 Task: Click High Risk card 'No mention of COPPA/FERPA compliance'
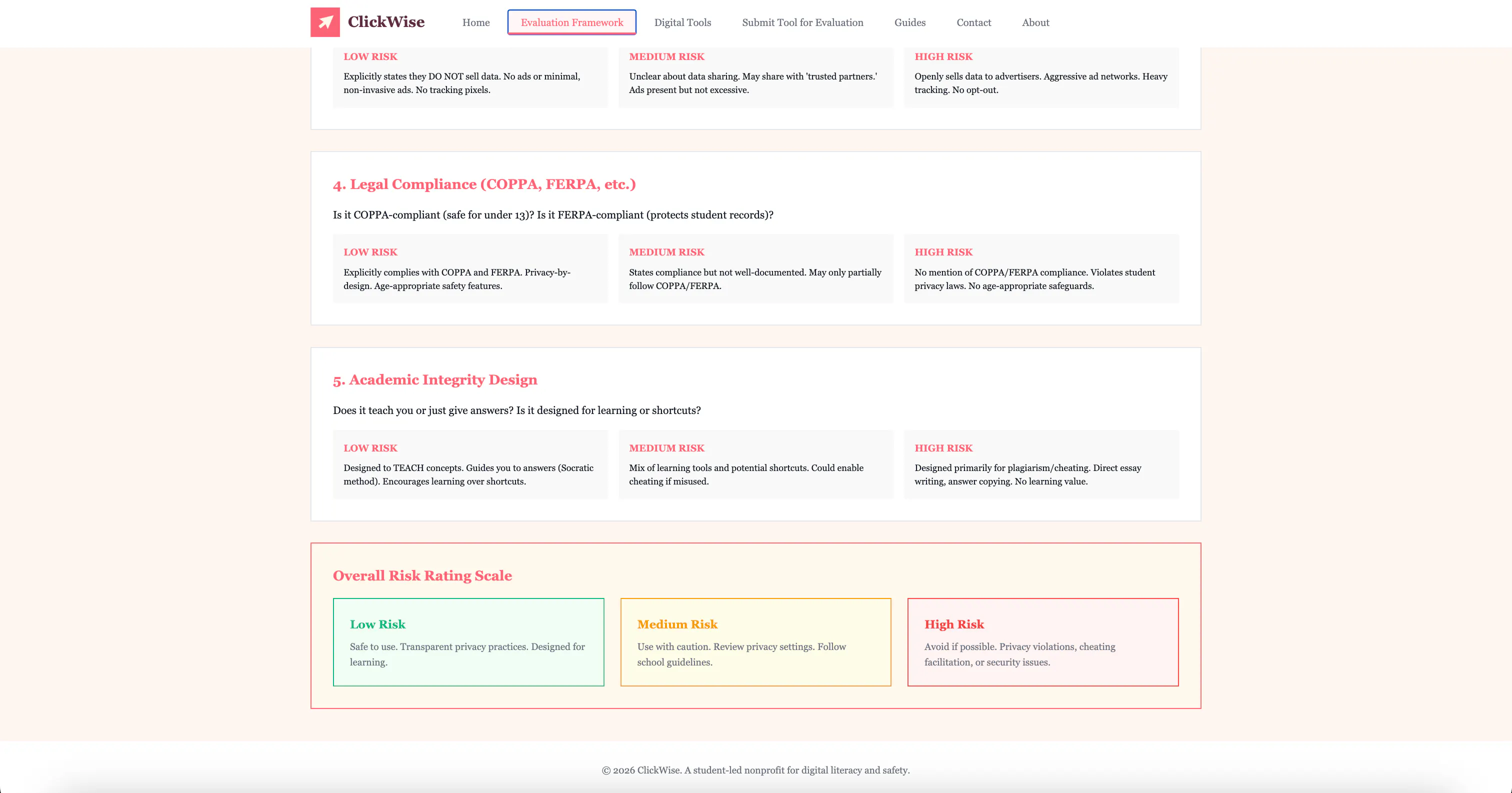pos(1041,269)
